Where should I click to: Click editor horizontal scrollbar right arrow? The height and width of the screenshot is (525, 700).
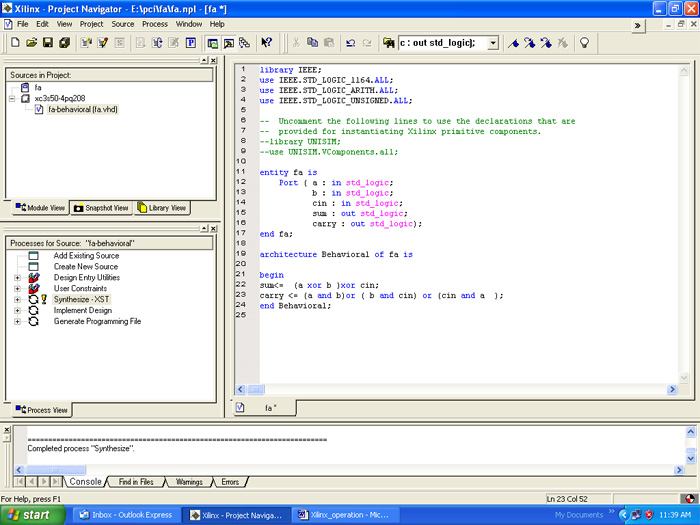point(672,389)
